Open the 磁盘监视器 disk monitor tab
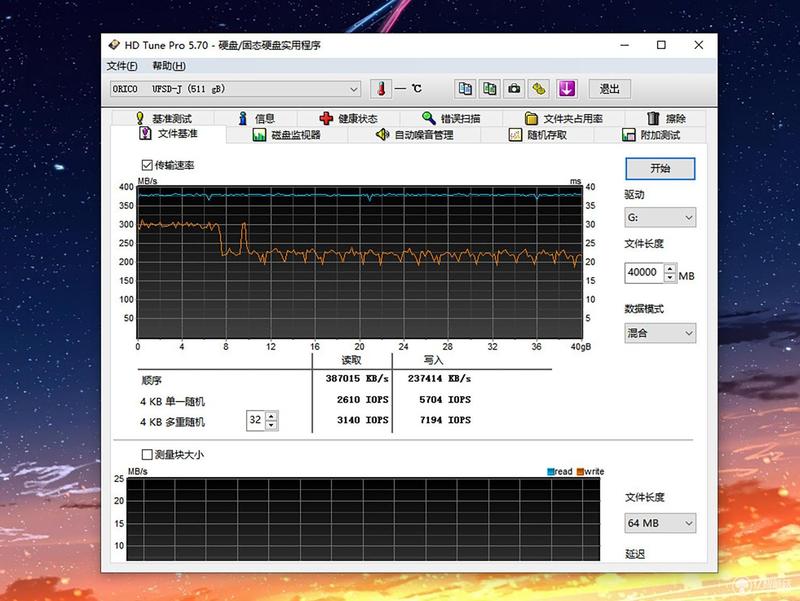This screenshot has height=601, width=800. pyautogui.click(x=287, y=135)
